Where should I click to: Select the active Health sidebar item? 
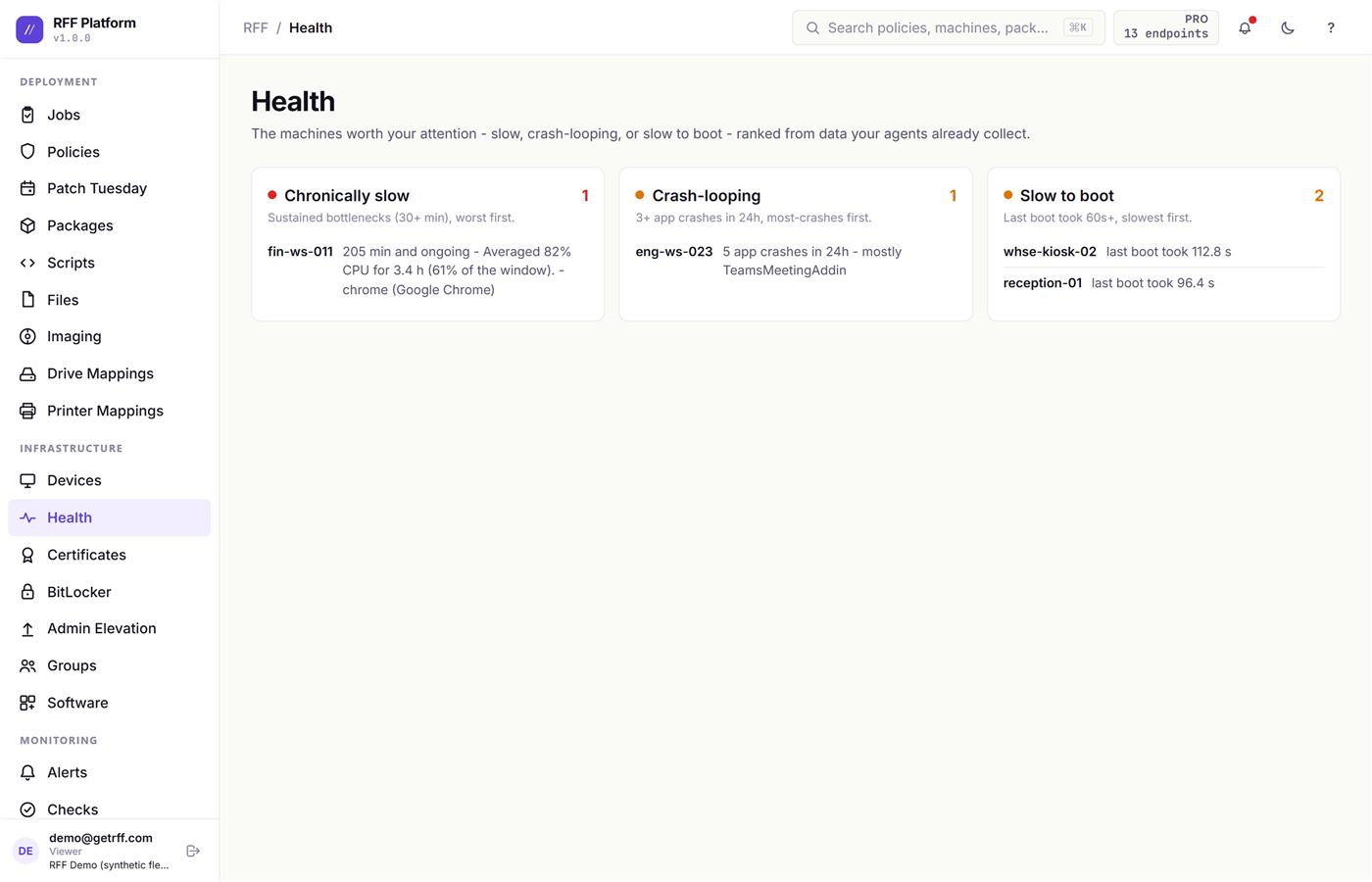(109, 517)
